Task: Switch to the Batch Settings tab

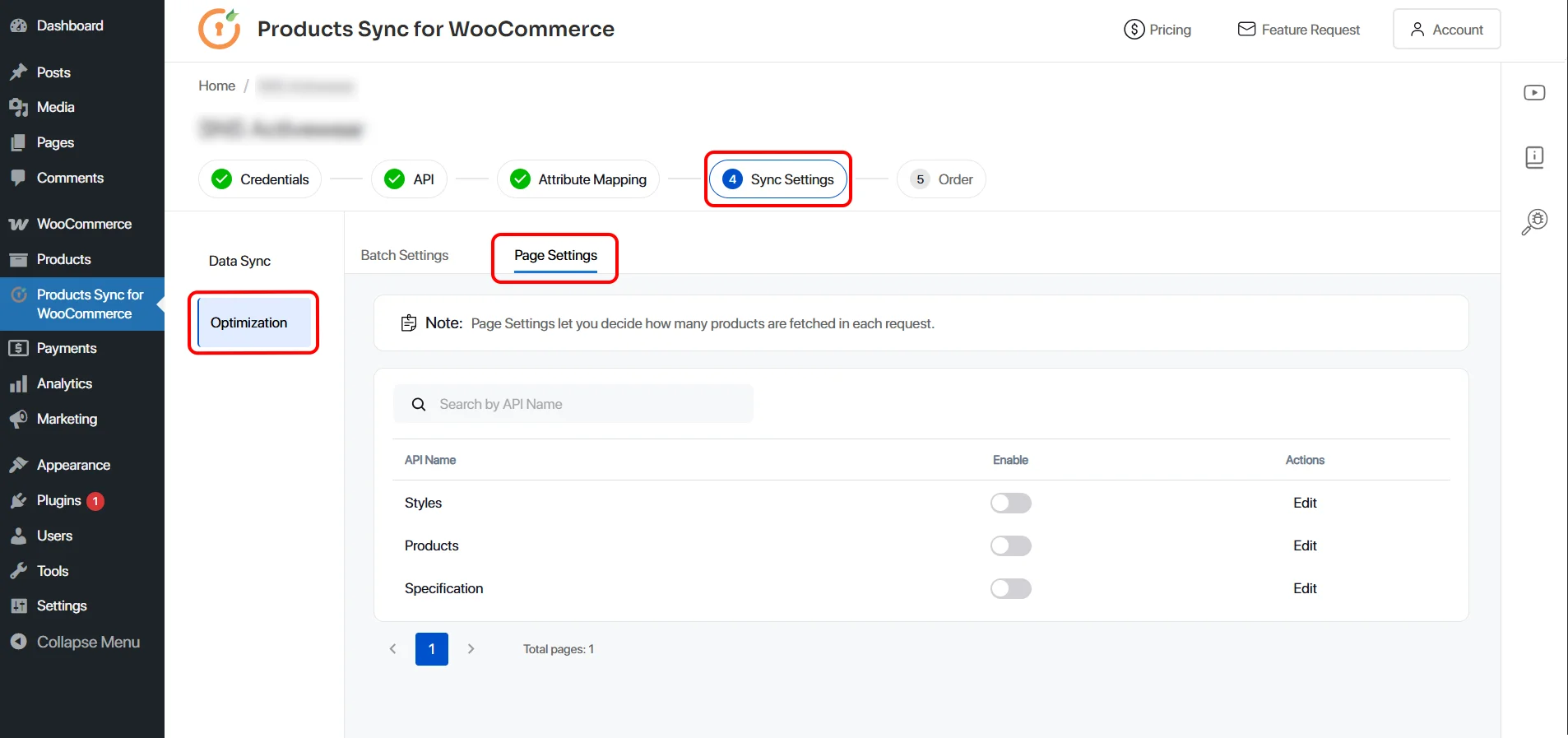Action: pyautogui.click(x=405, y=255)
